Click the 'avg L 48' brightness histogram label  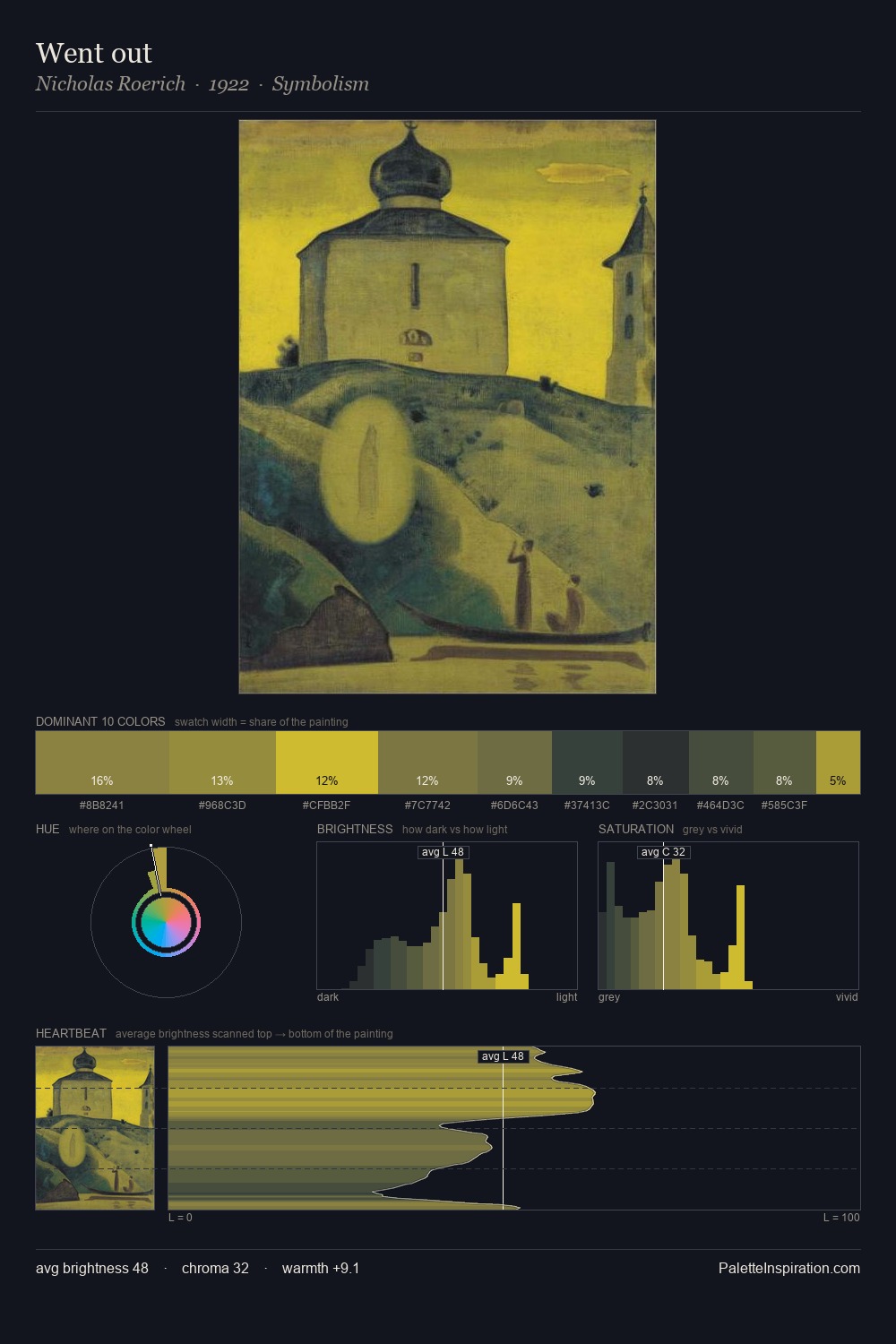point(443,852)
